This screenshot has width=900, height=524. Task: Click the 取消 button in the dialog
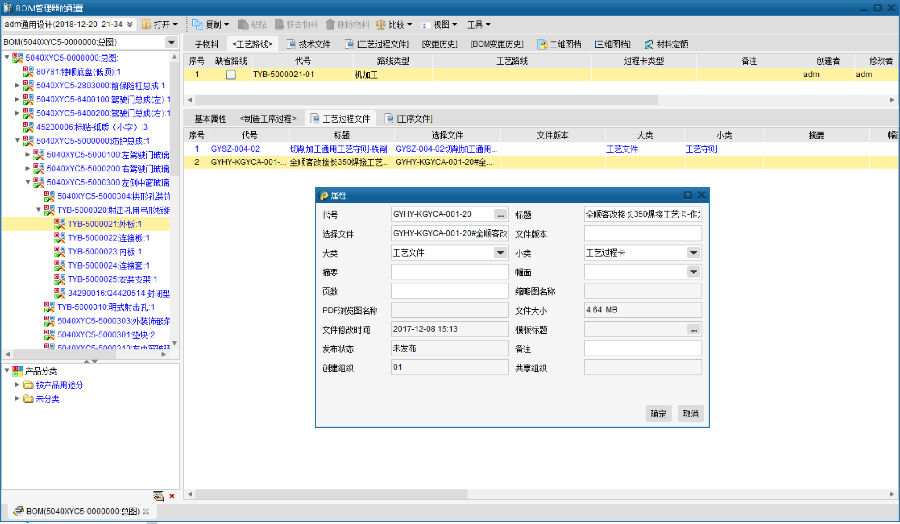pos(690,413)
